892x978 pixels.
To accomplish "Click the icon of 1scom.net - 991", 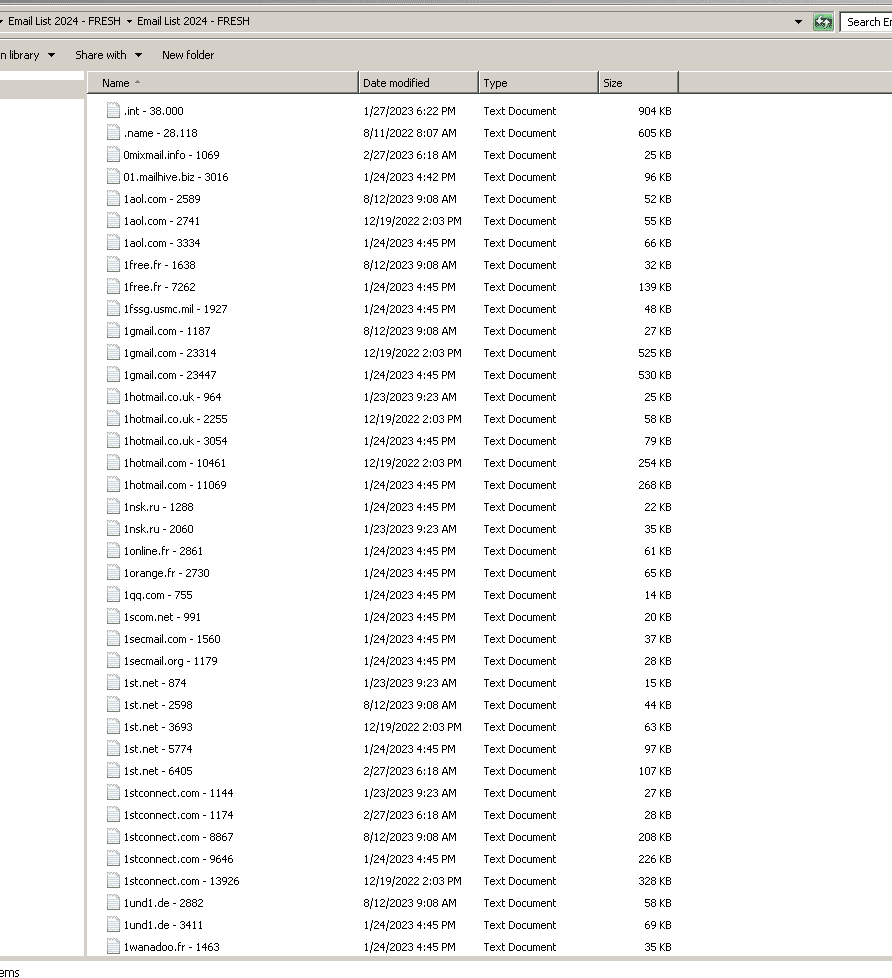I will [113, 617].
